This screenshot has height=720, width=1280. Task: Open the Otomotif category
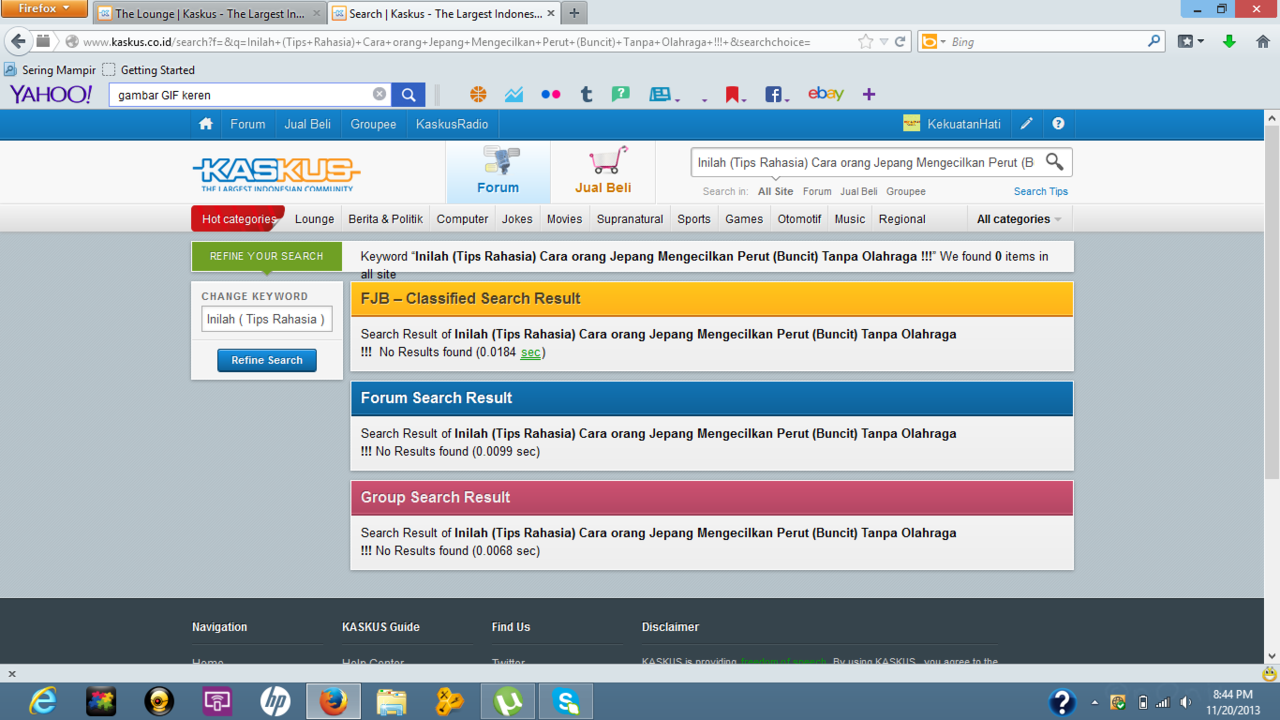tap(799, 219)
